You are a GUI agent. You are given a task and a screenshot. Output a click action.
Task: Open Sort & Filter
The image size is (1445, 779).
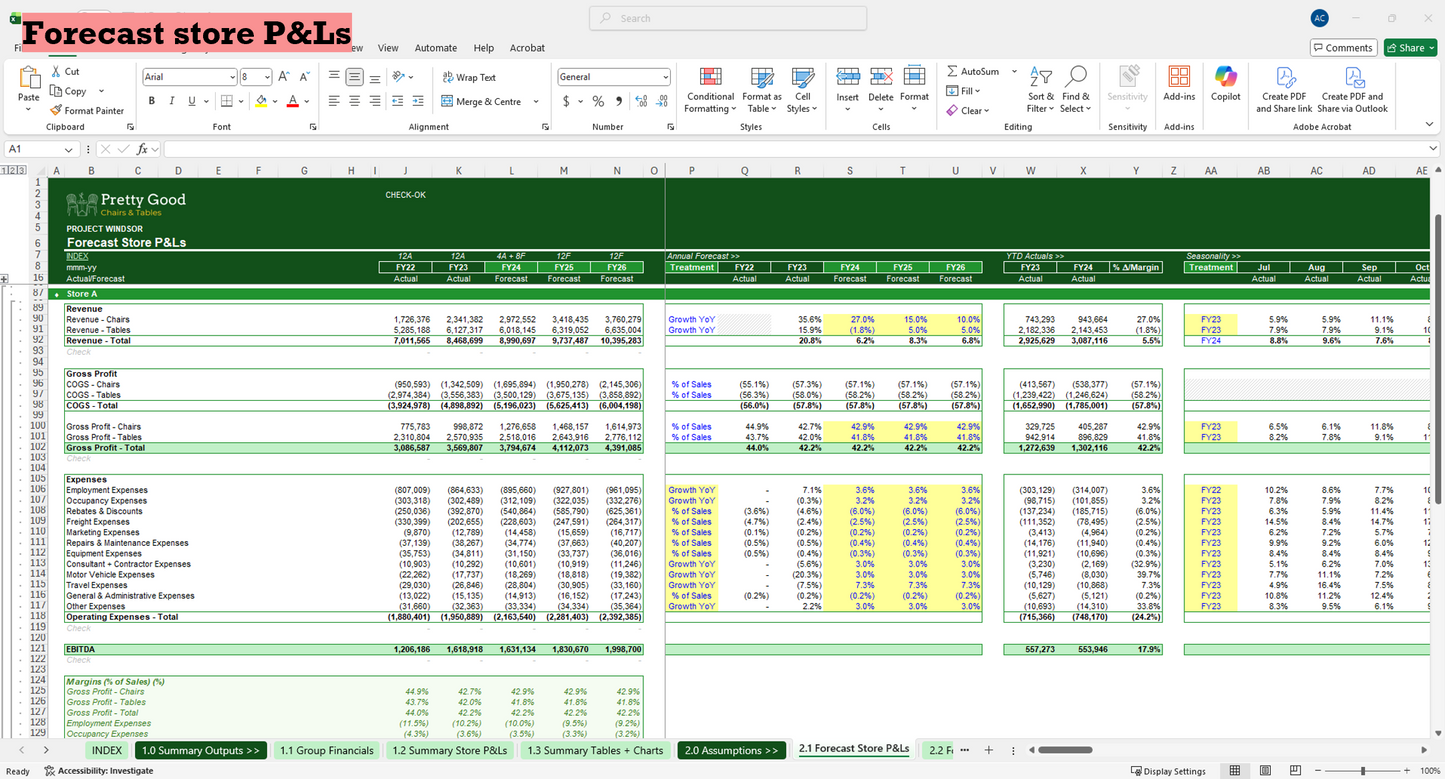1040,90
